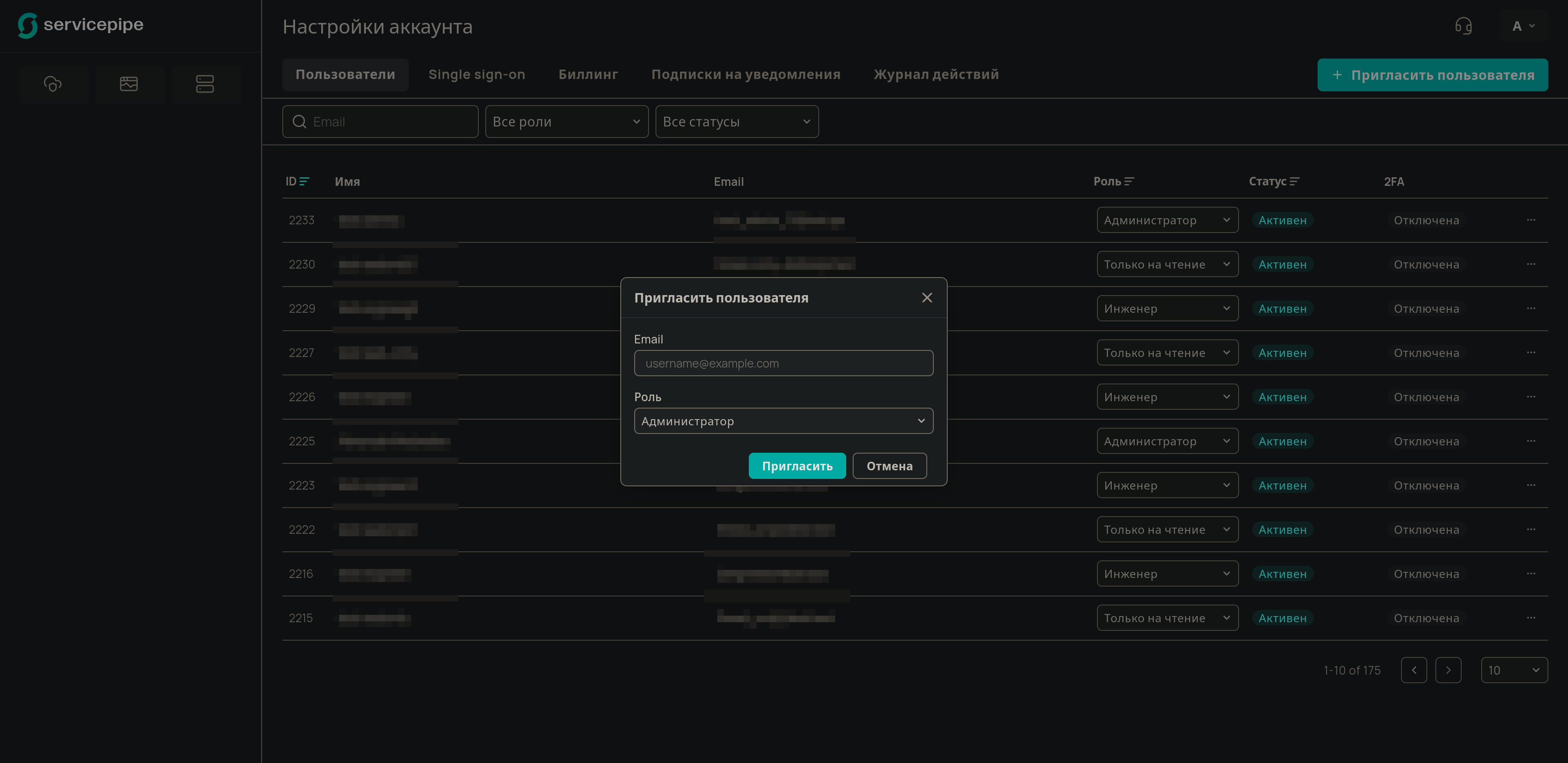
Task: Open the account avatar menu A
Action: pyautogui.click(x=1523, y=26)
